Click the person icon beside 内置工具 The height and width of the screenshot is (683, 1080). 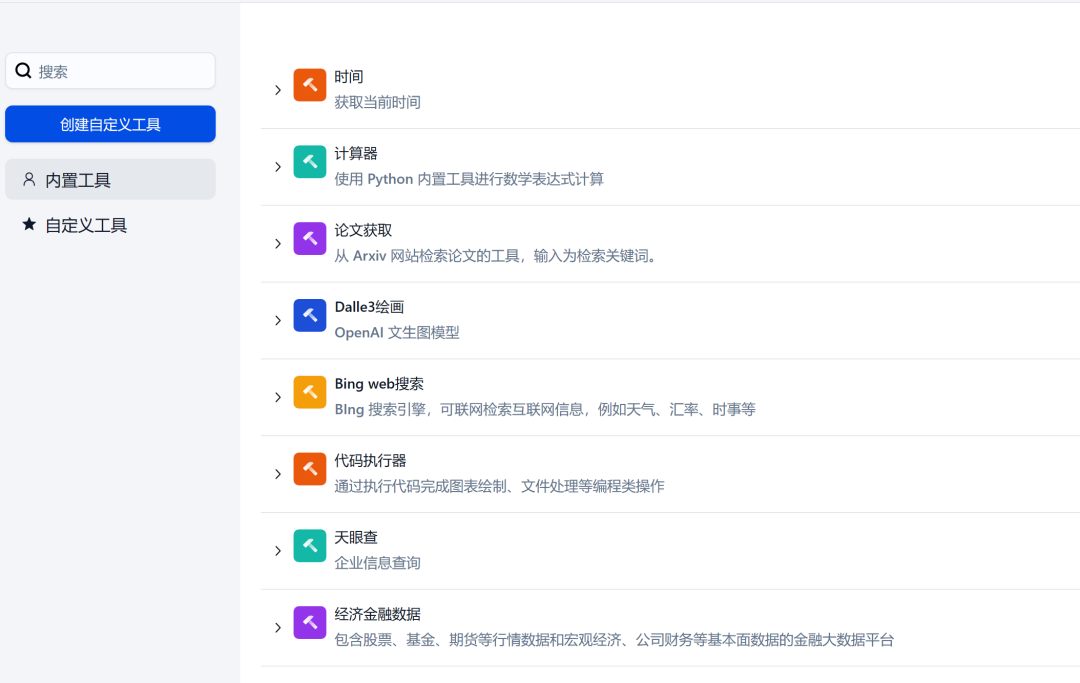[x=29, y=180]
